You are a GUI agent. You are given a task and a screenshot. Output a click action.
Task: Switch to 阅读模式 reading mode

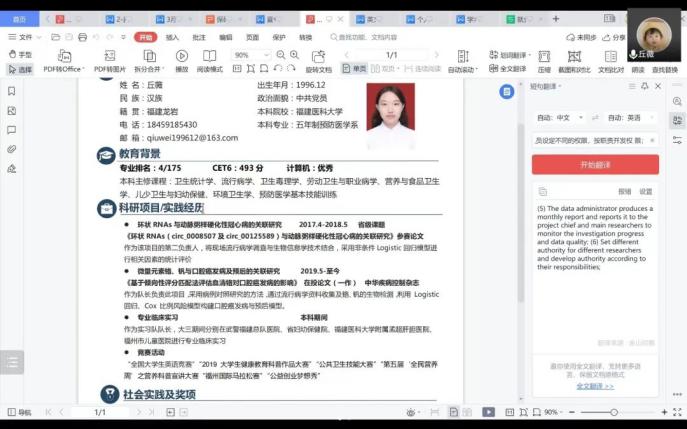(209, 62)
